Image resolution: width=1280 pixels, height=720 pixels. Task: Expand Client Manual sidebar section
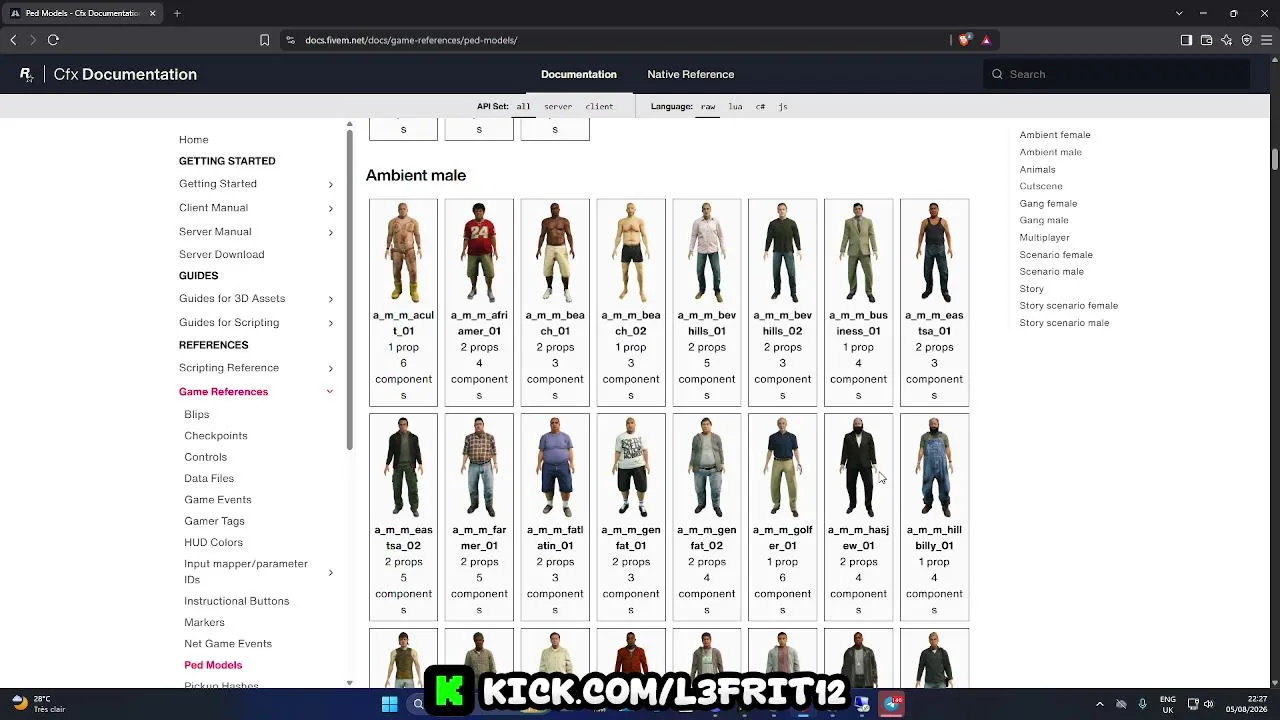(331, 208)
